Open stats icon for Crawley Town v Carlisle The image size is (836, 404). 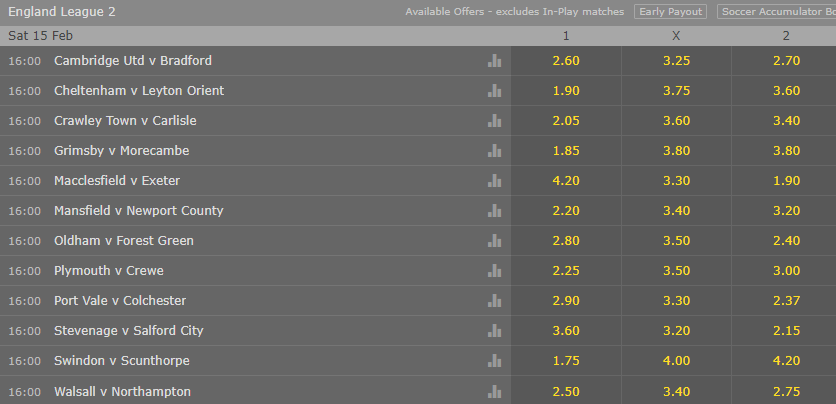tap(494, 120)
